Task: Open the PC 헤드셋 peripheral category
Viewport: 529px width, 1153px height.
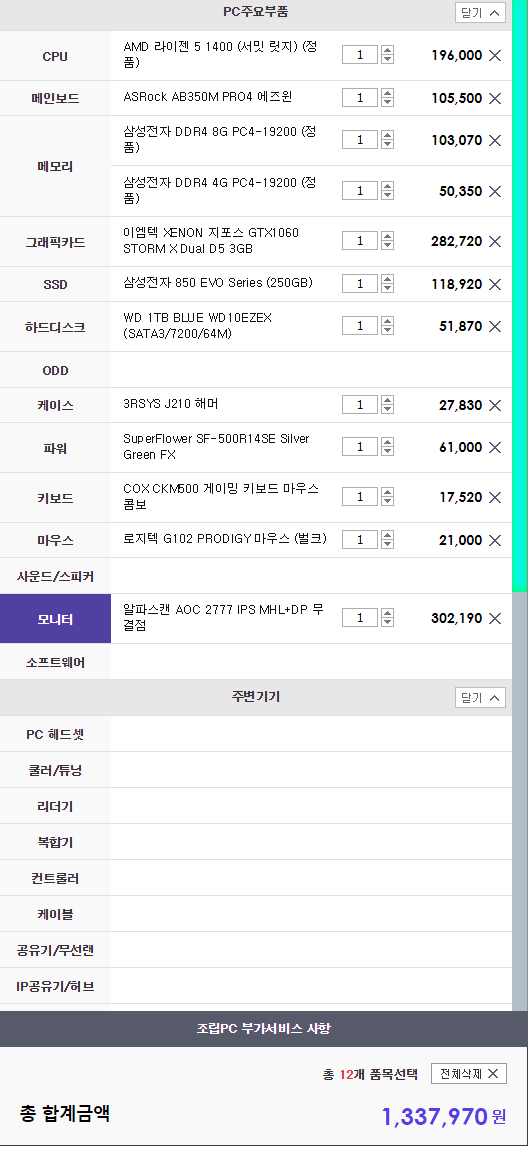Action: (55, 735)
